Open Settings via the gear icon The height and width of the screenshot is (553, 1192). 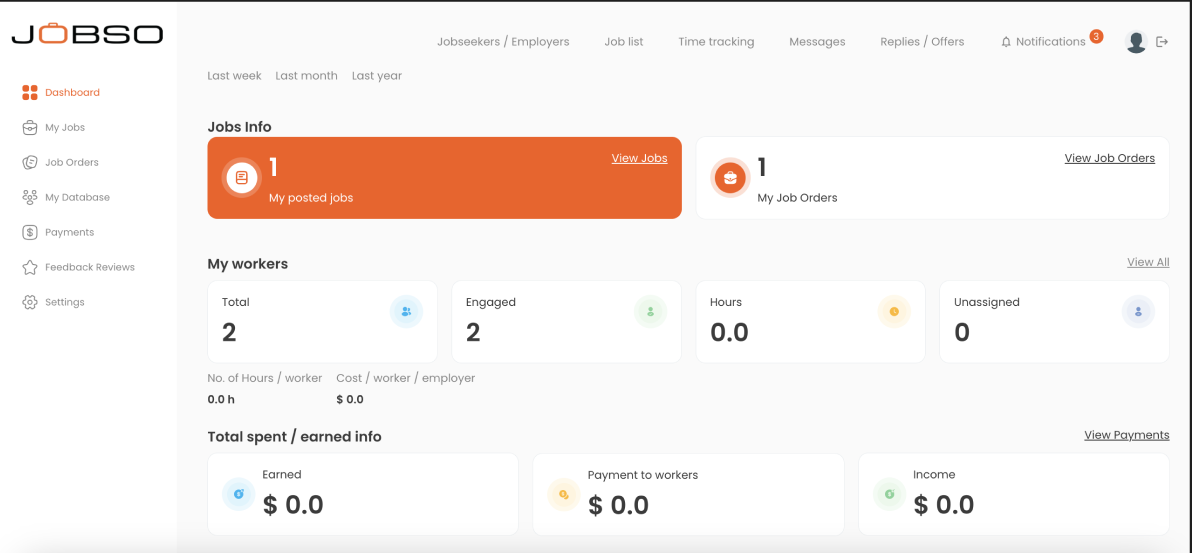click(30, 303)
